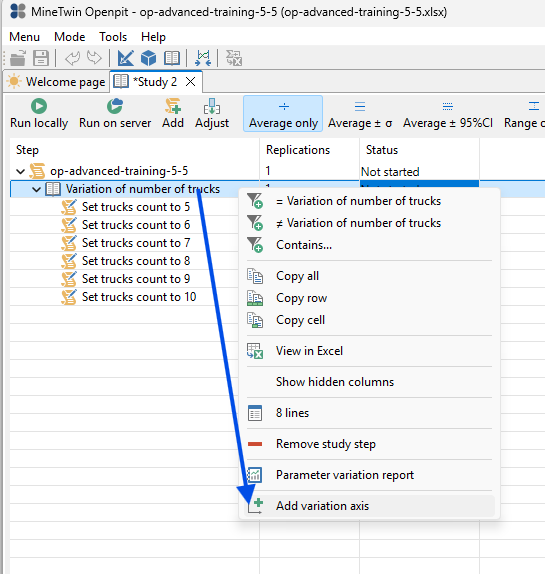Image resolution: width=545 pixels, height=574 pixels.
Task: Select Copy row from context menu
Action: 370,298
